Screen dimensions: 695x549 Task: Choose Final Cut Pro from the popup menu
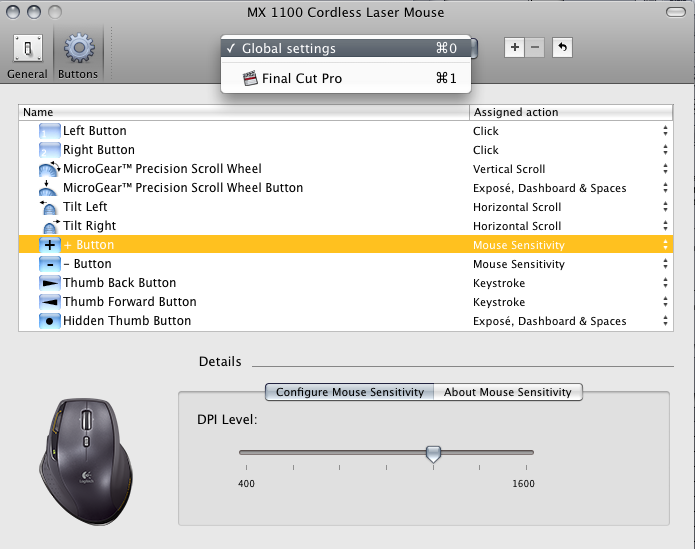point(346,78)
